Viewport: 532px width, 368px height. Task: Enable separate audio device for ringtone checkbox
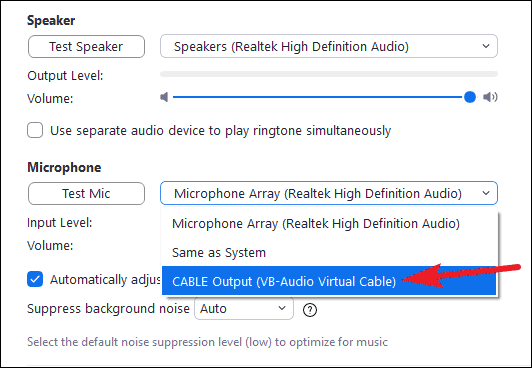(35, 130)
